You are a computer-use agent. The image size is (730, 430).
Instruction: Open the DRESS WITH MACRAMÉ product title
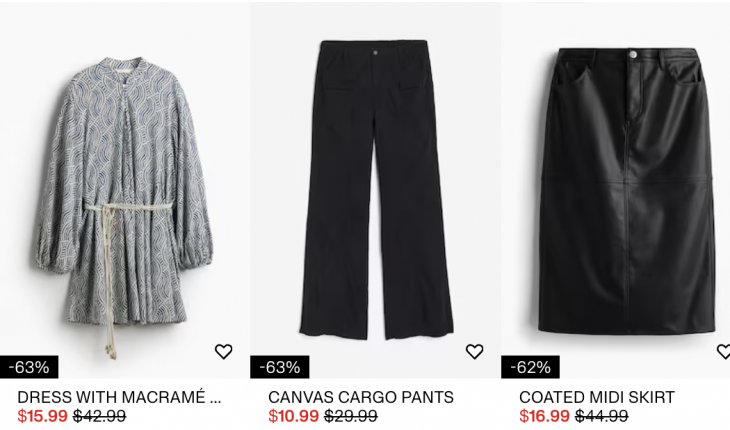[119, 397]
